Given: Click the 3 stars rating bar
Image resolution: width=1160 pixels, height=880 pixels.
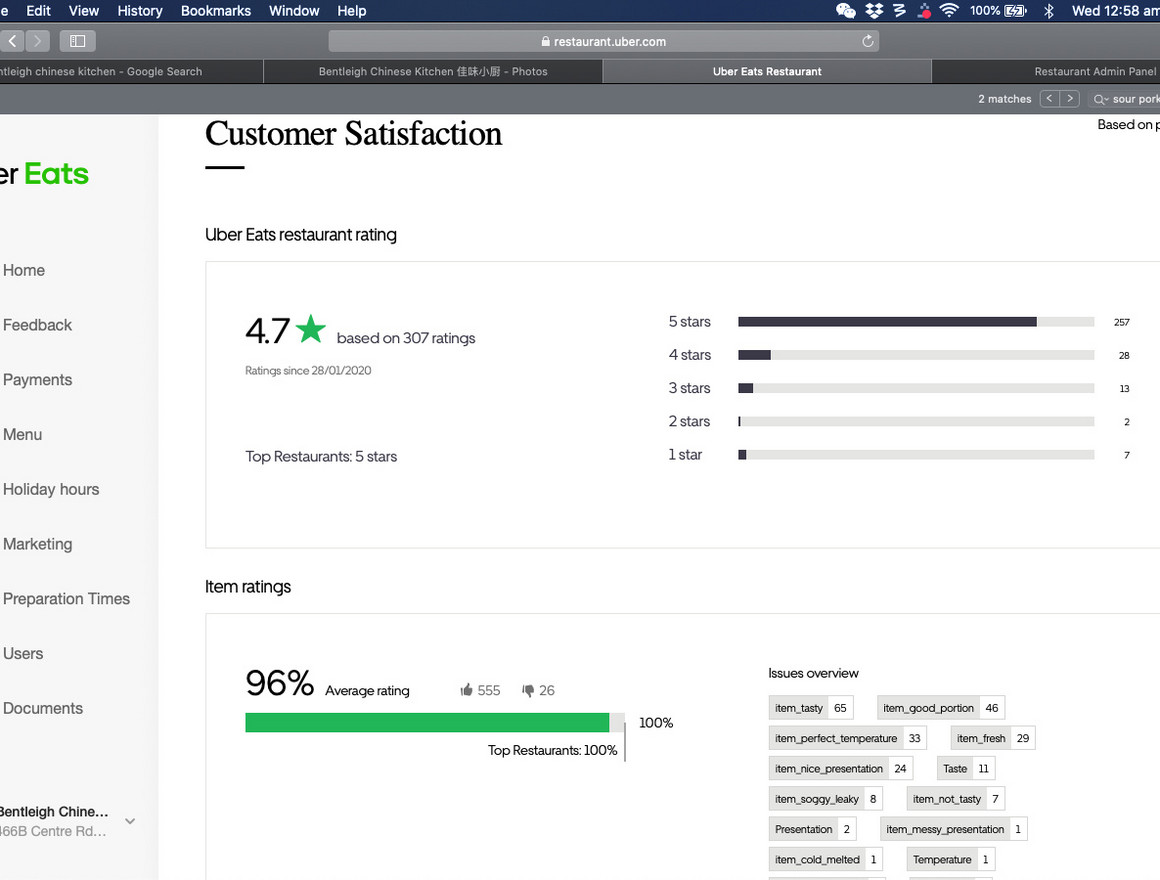Looking at the screenshot, I should pyautogui.click(x=916, y=388).
